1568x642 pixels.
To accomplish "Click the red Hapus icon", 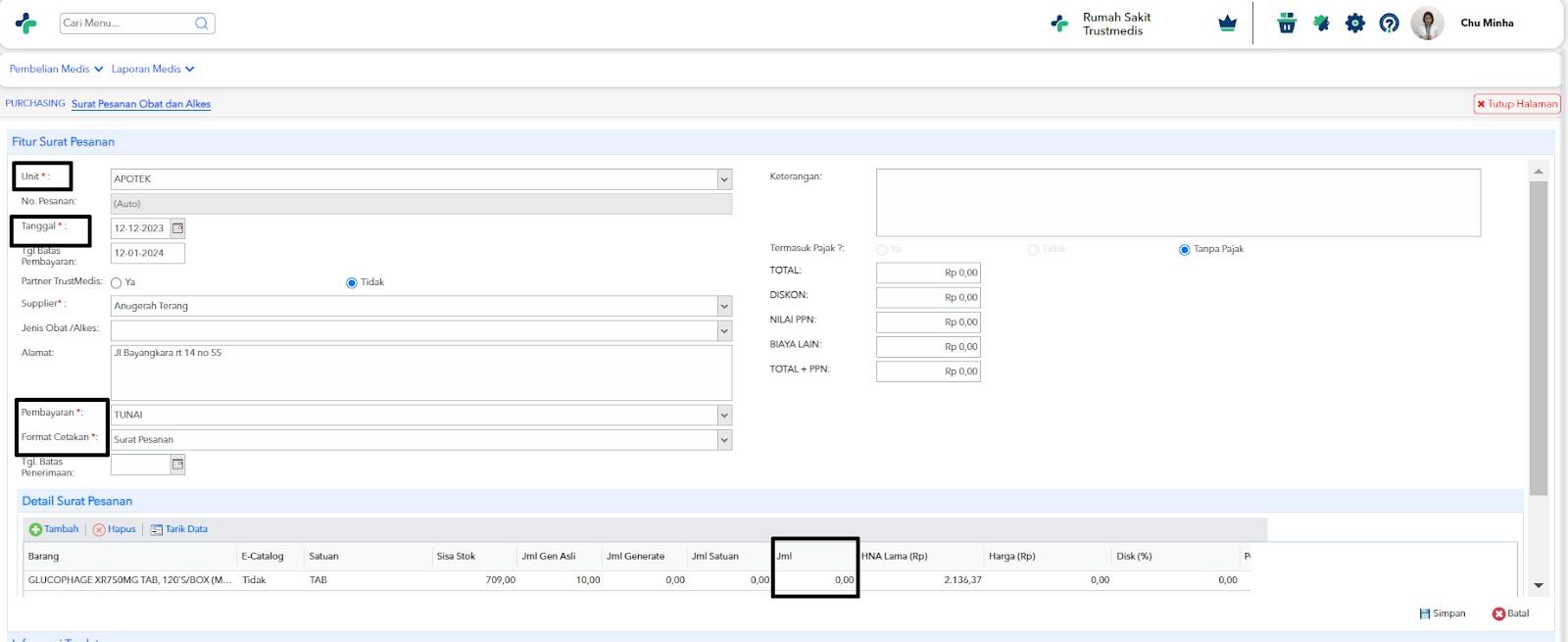I will click(x=99, y=529).
